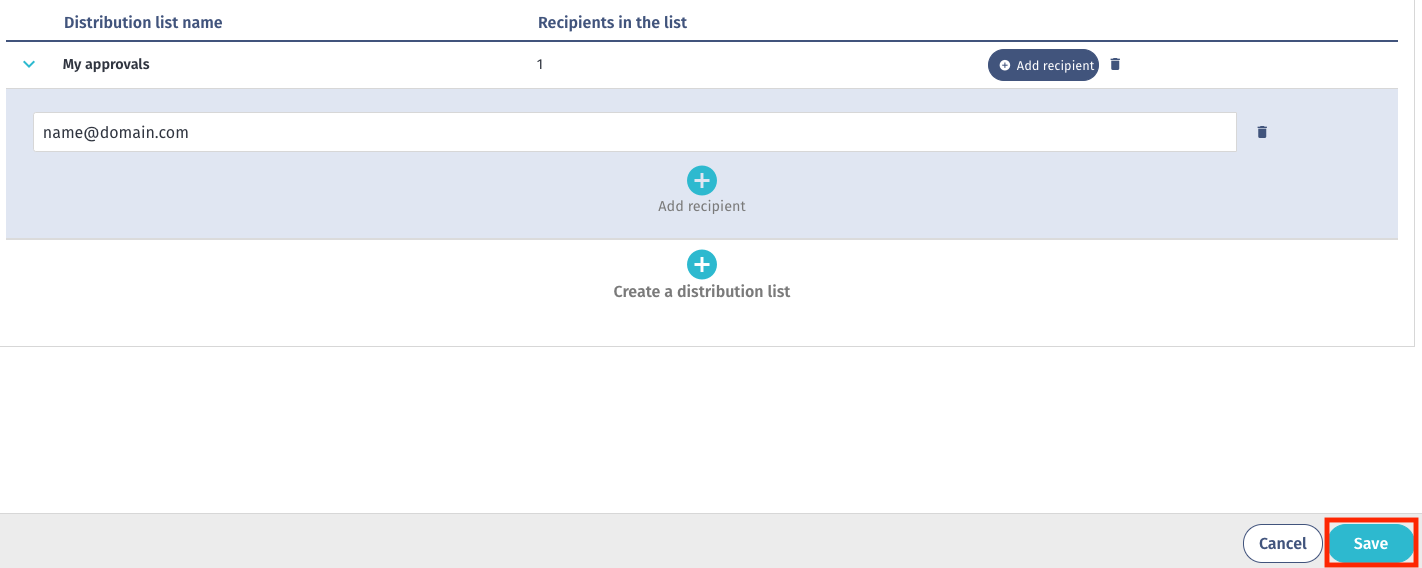Click the small plus icon inside the Add recipient pill
This screenshot has height=568, width=1422.
tap(1005, 65)
